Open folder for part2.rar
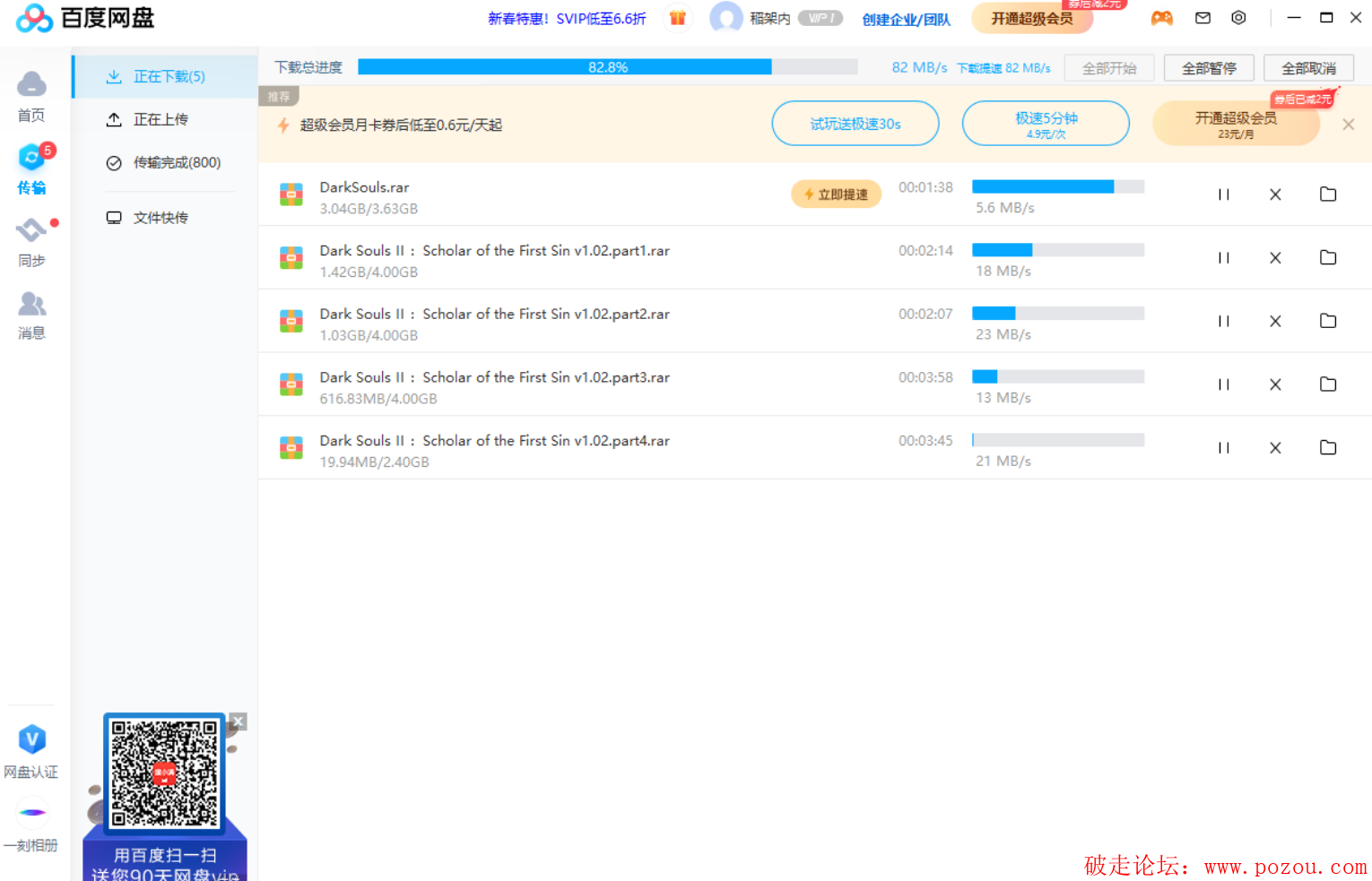The image size is (1372, 881). coord(1328,321)
